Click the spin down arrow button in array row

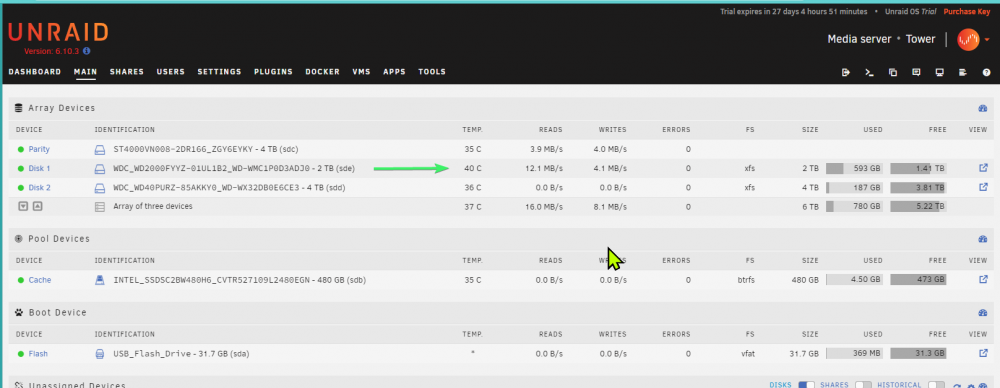tap(24, 207)
